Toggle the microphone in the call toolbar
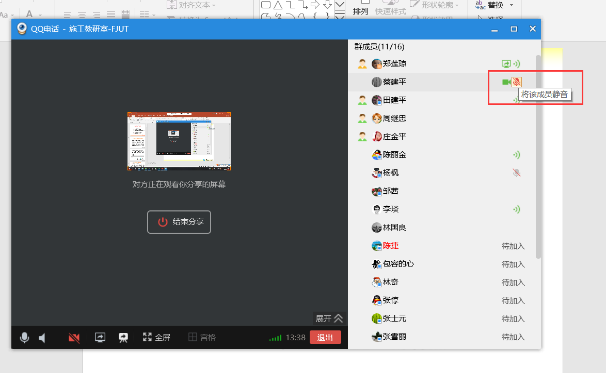 [24, 337]
